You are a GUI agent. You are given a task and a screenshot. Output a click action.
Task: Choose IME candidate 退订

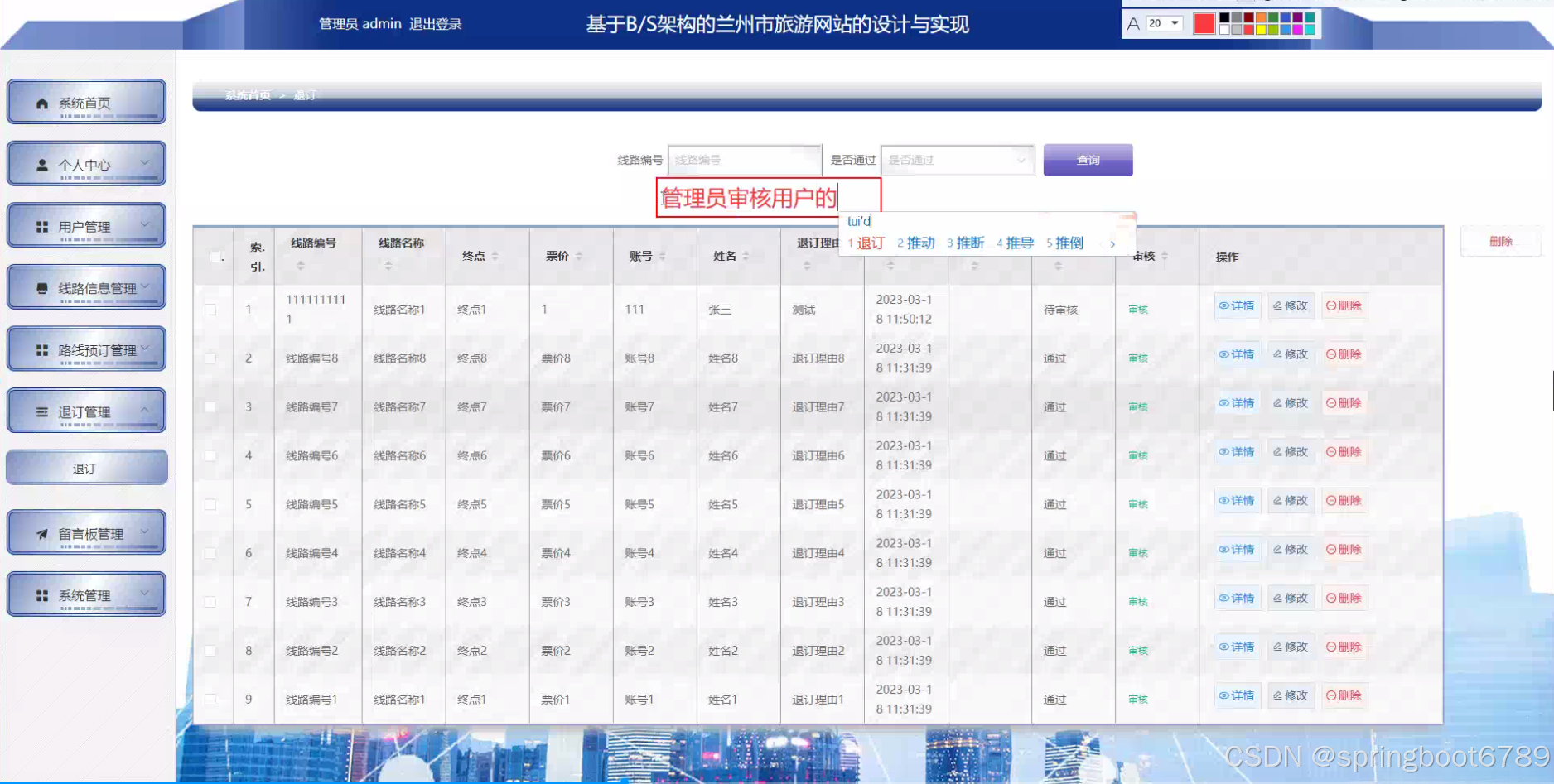[x=866, y=243]
